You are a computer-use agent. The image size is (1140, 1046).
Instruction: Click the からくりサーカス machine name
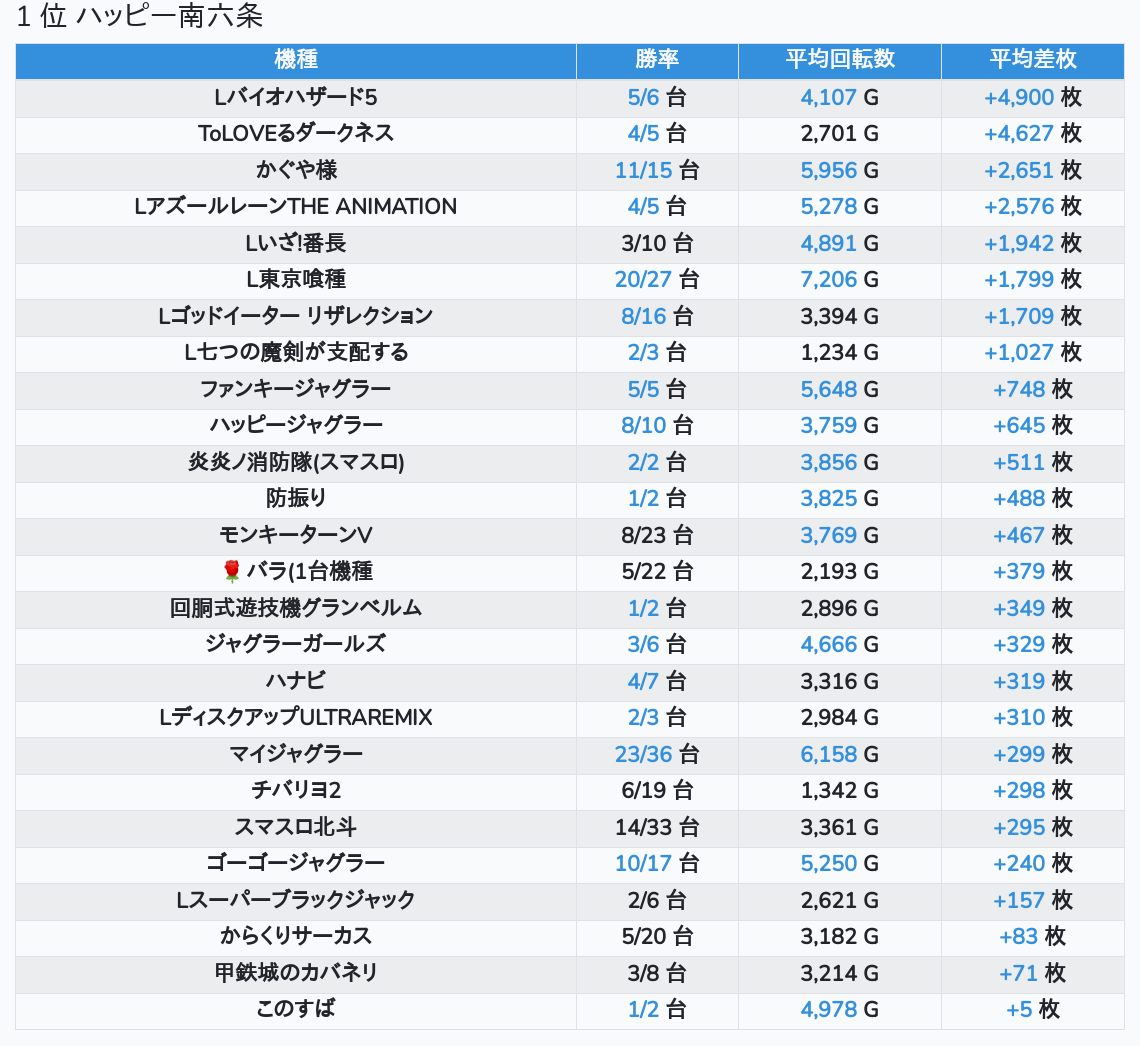pyautogui.click(x=296, y=936)
